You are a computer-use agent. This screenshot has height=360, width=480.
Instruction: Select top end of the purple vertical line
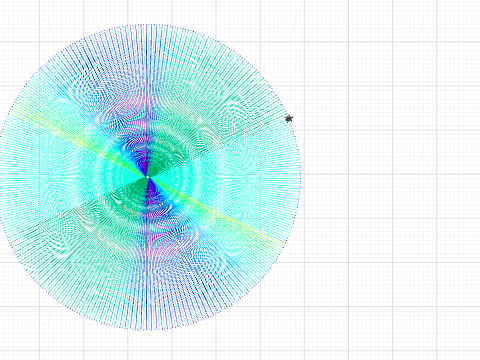point(148,25)
